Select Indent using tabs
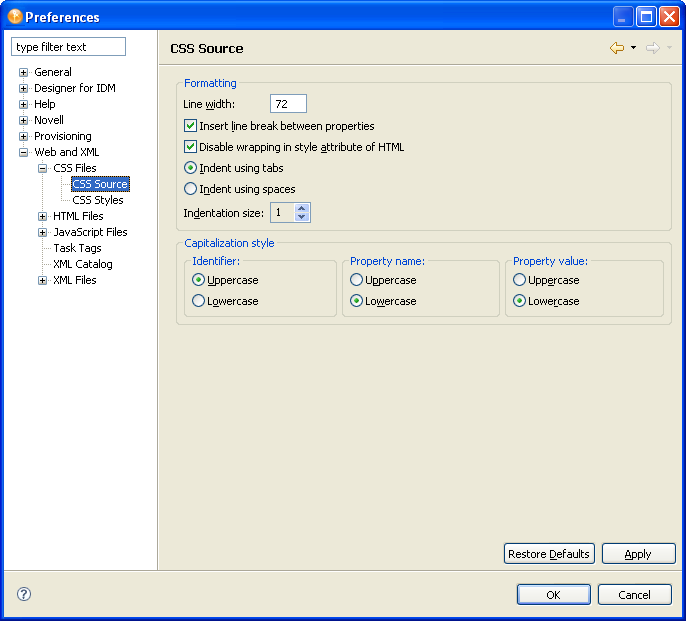The height and width of the screenshot is (621, 686). tap(190, 168)
